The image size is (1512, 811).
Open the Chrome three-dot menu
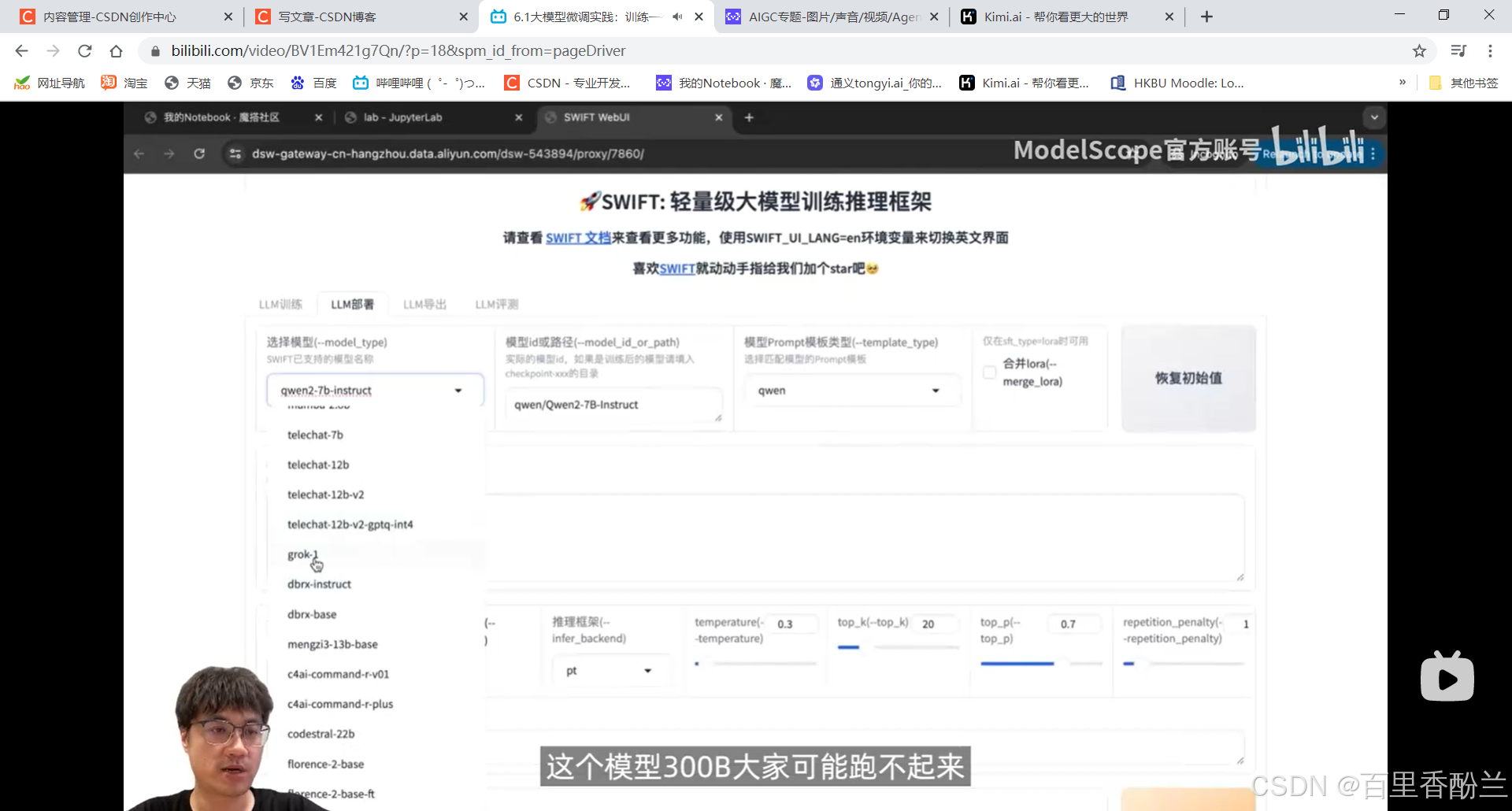pyautogui.click(x=1490, y=51)
